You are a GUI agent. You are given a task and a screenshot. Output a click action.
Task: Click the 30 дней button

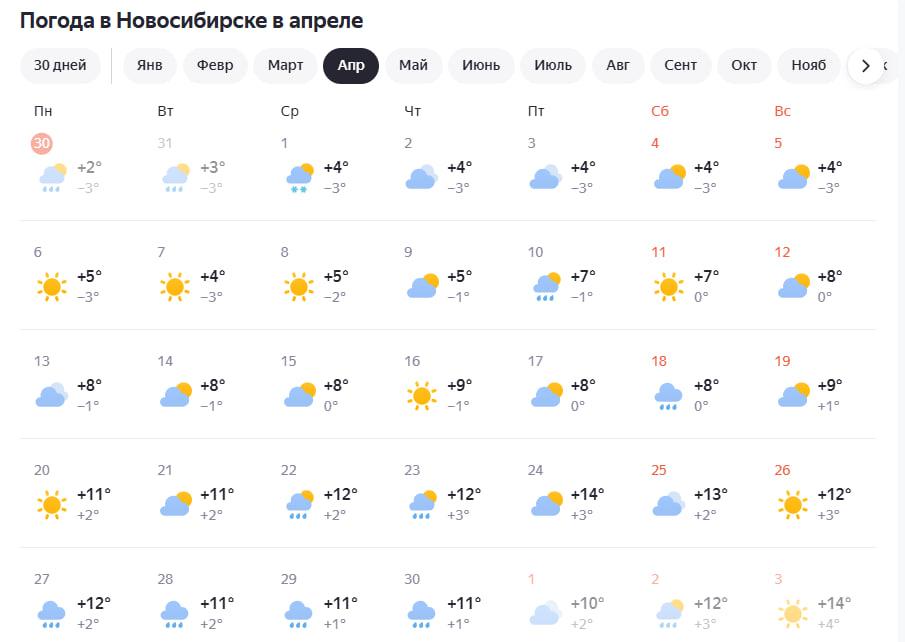pyautogui.click(x=60, y=66)
